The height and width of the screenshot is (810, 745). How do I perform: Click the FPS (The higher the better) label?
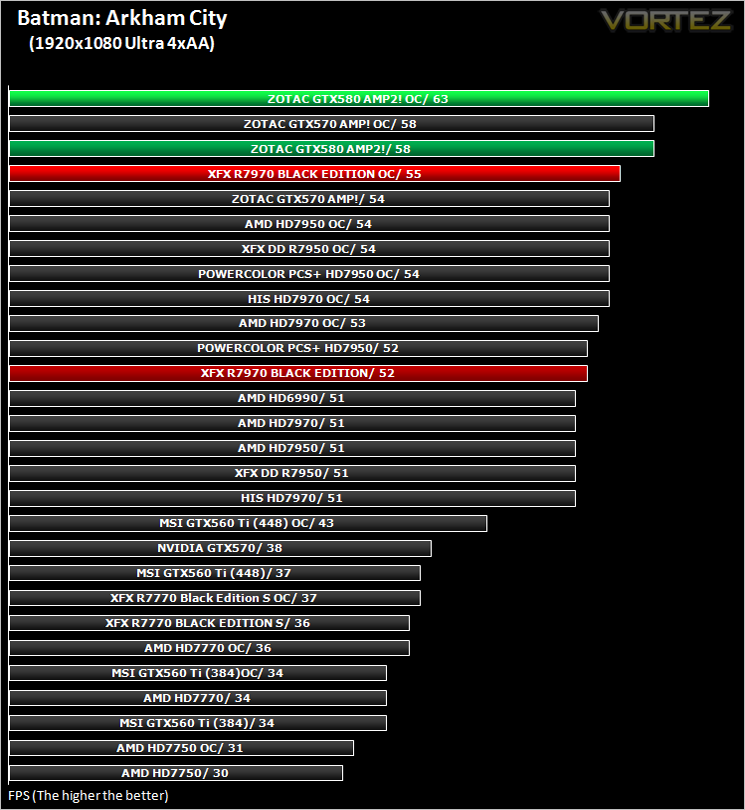(88, 796)
